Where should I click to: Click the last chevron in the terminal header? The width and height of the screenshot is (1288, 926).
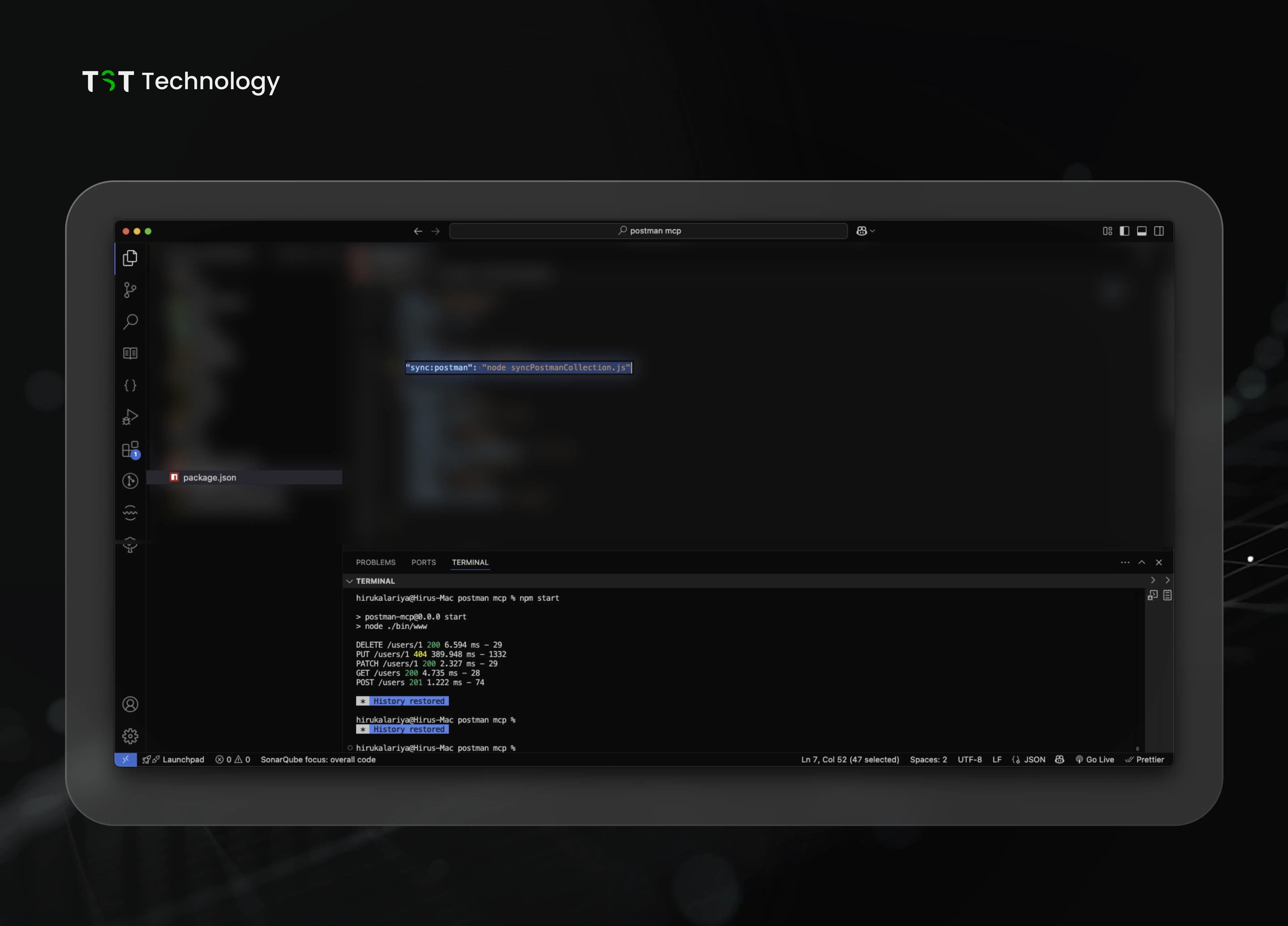[1168, 580]
